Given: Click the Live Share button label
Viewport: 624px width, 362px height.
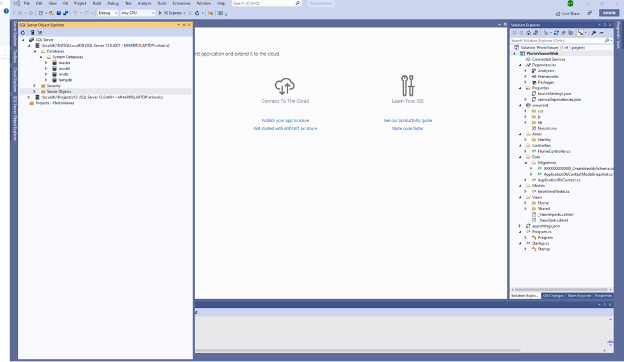Looking at the screenshot, I should (570, 14).
